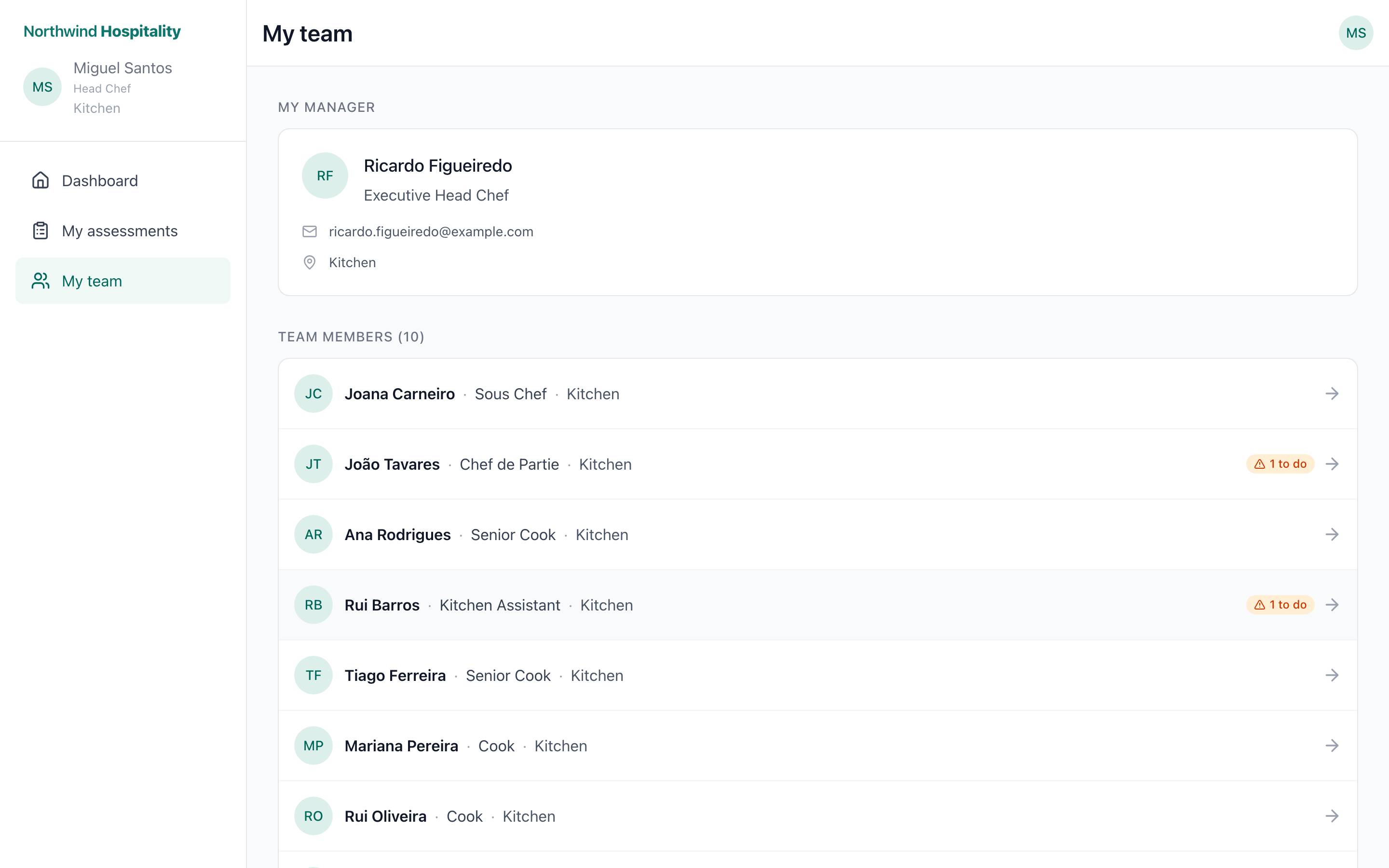Click the '1 to do' badge for Rui Barros

(x=1280, y=605)
